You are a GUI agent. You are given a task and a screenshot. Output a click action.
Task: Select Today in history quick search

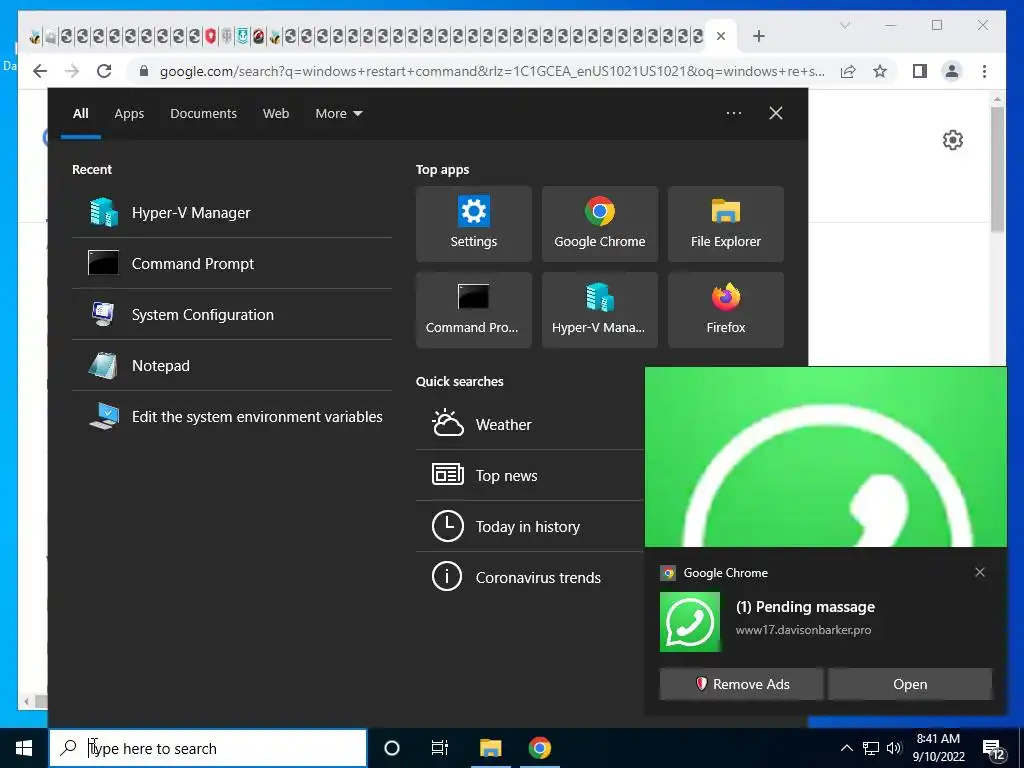tap(530, 526)
